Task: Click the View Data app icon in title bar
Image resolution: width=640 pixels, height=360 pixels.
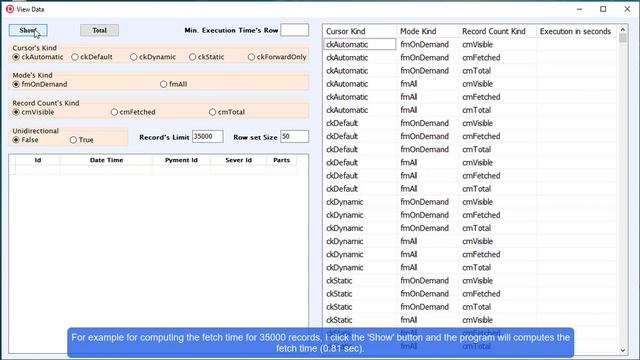Action: (10, 9)
